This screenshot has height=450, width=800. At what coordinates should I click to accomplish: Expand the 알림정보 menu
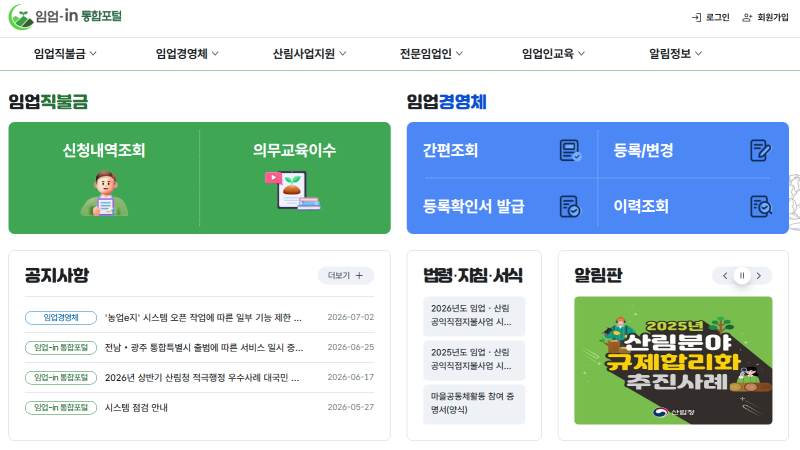tap(675, 54)
